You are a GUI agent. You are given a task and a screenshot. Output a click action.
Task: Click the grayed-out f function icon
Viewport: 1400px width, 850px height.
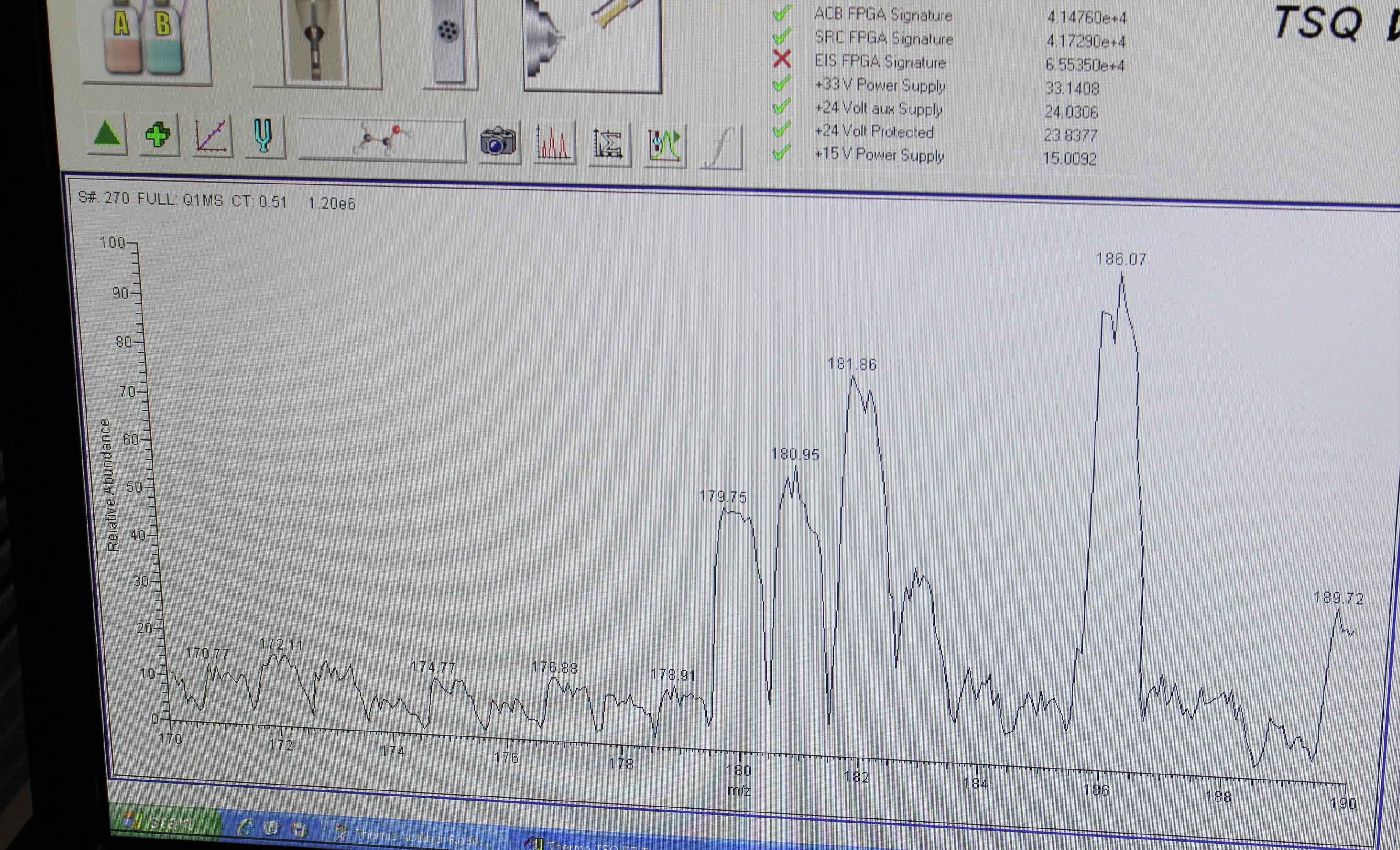click(x=720, y=148)
